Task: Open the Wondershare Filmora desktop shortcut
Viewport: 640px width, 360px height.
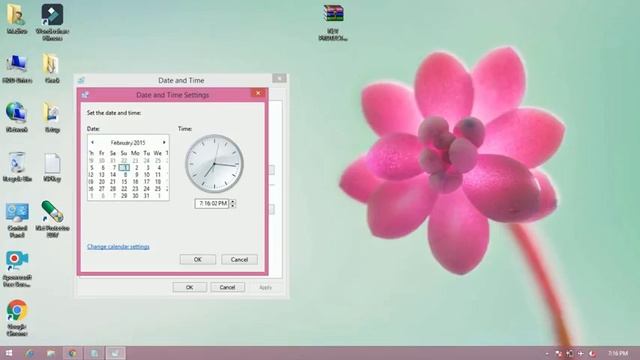Action: click(x=52, y=22)
